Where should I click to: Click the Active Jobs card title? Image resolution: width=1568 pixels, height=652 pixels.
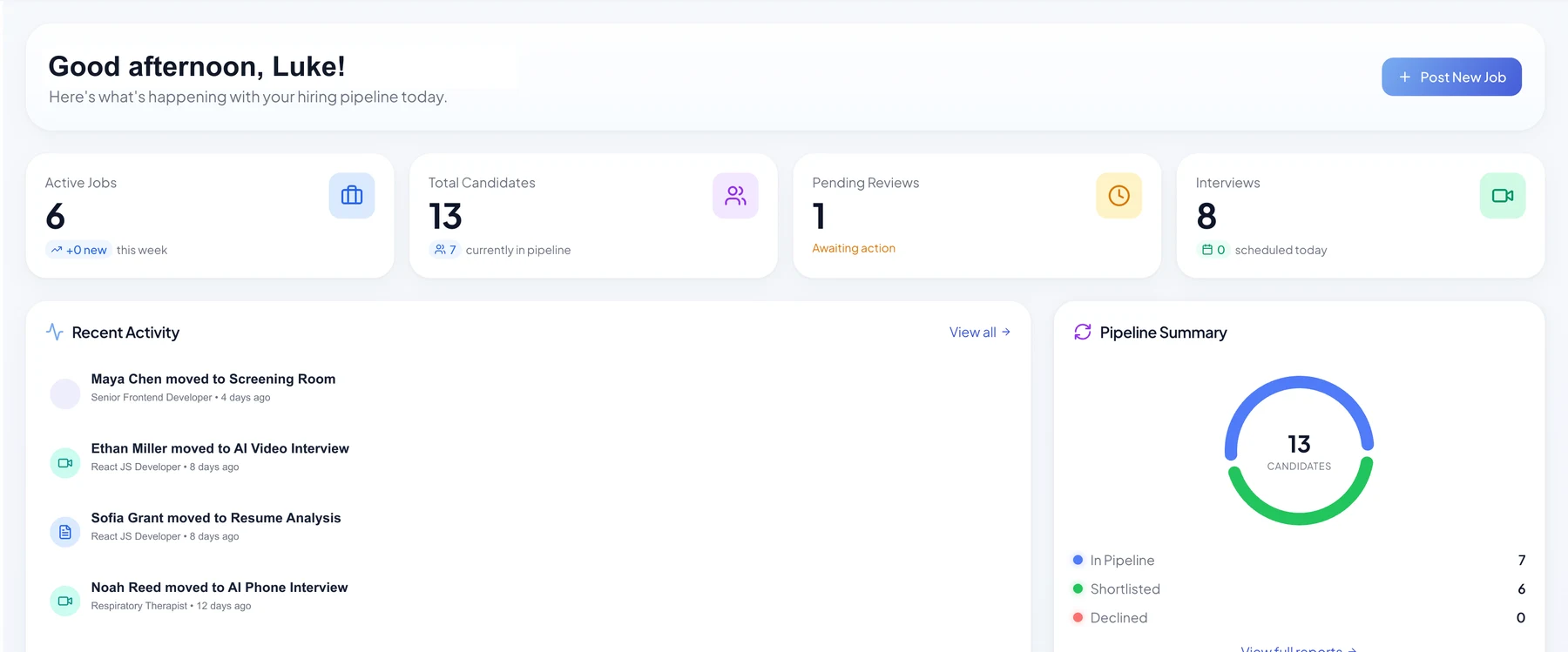click(81, 183)
